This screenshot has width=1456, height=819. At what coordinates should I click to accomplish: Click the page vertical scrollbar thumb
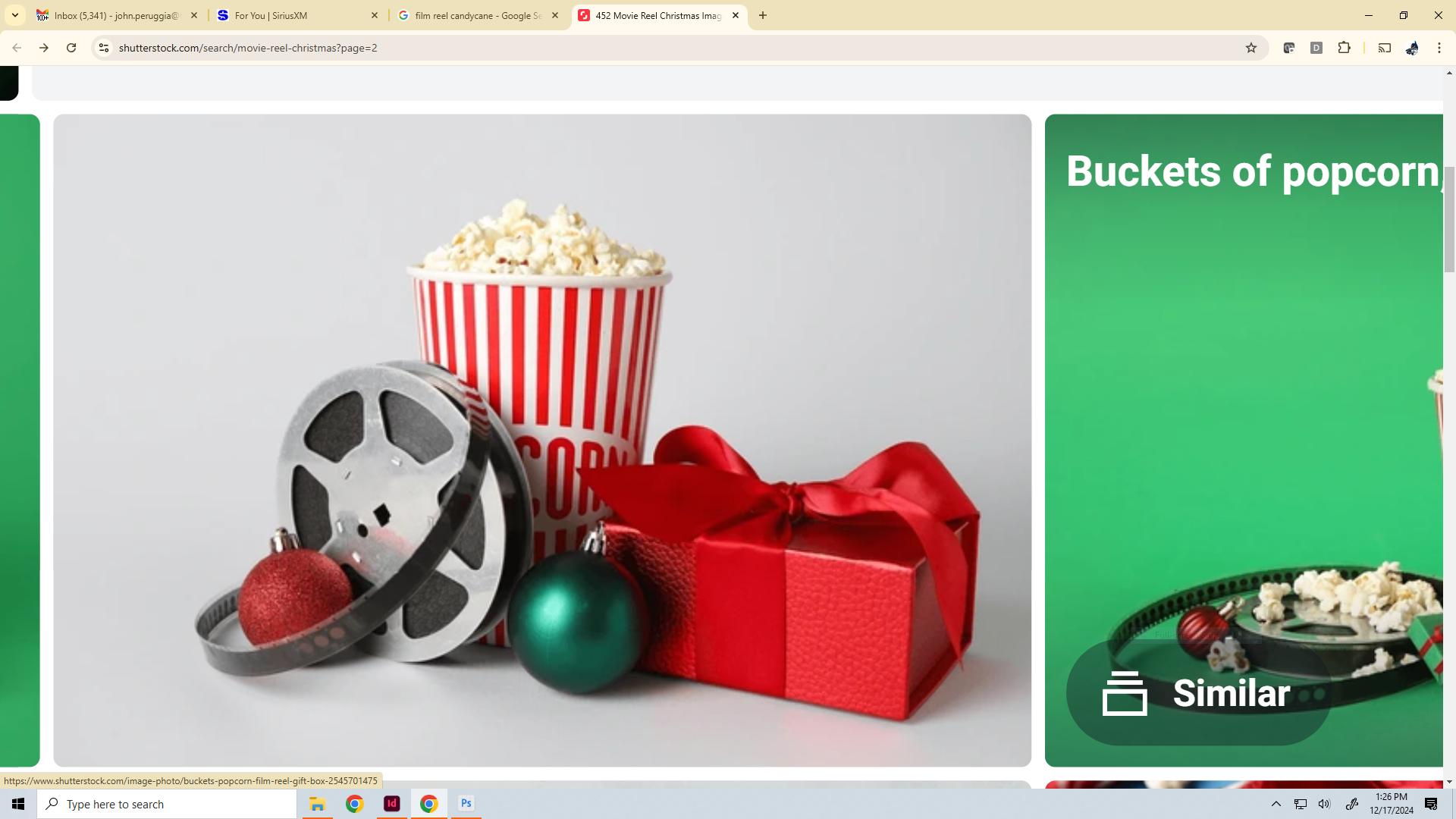(x=1449, y=218)
